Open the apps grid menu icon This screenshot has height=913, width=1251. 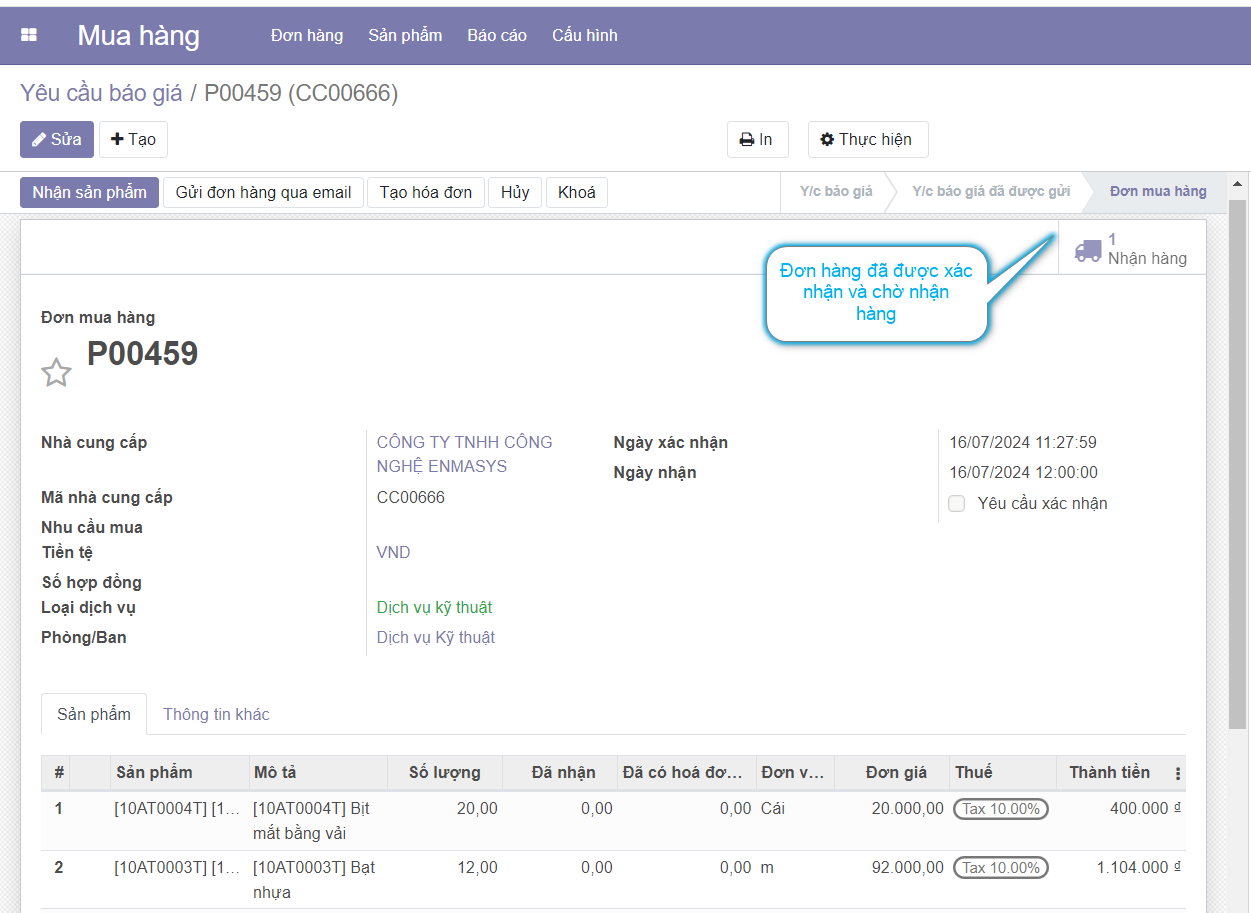tap(29, 35)
